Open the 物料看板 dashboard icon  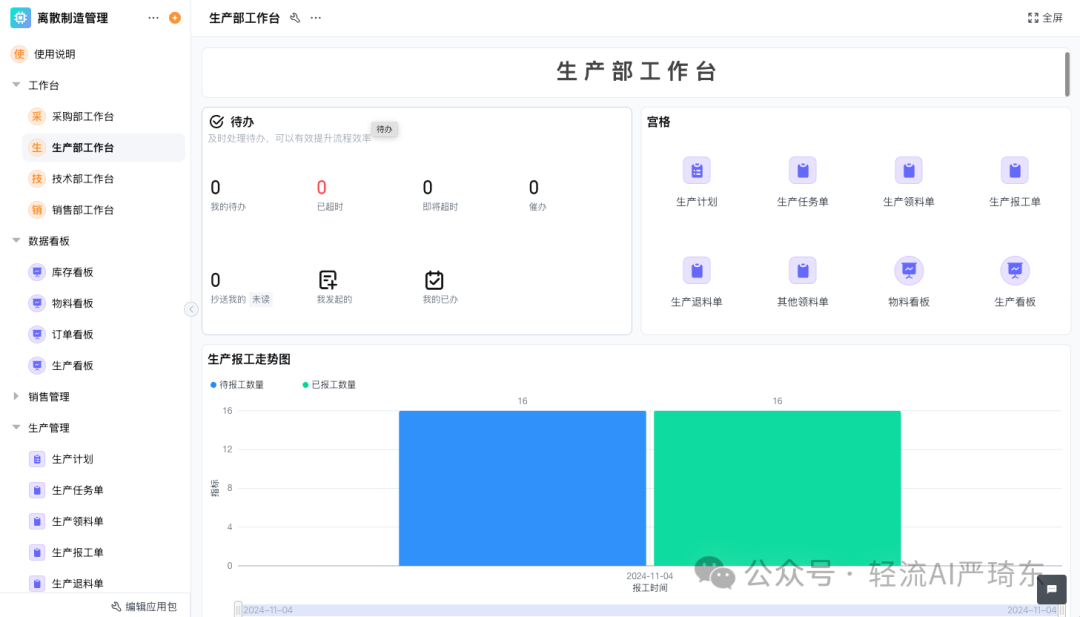pyautogui.click(x=908, y=269)
